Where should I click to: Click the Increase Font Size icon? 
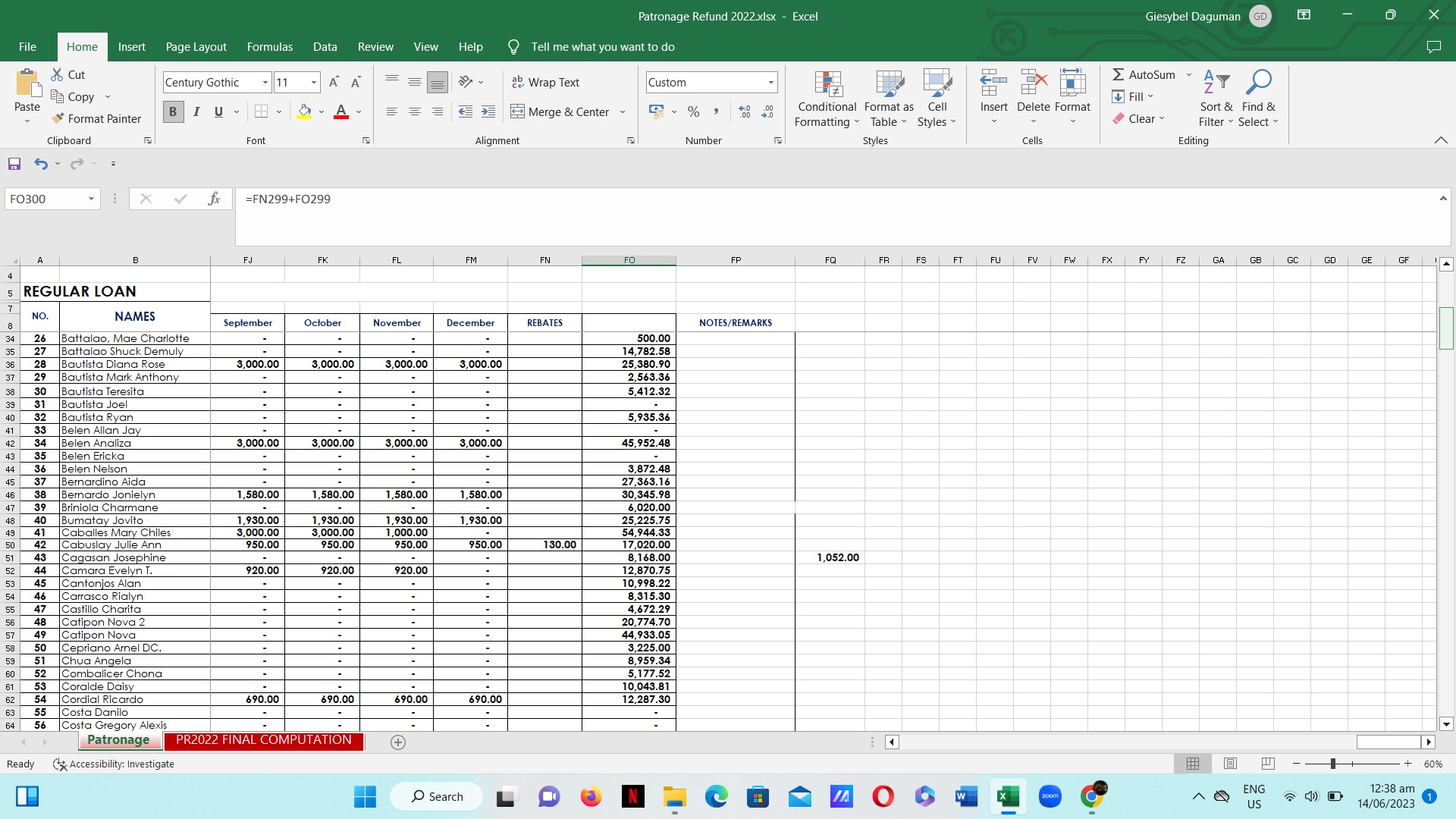[334, 82]
